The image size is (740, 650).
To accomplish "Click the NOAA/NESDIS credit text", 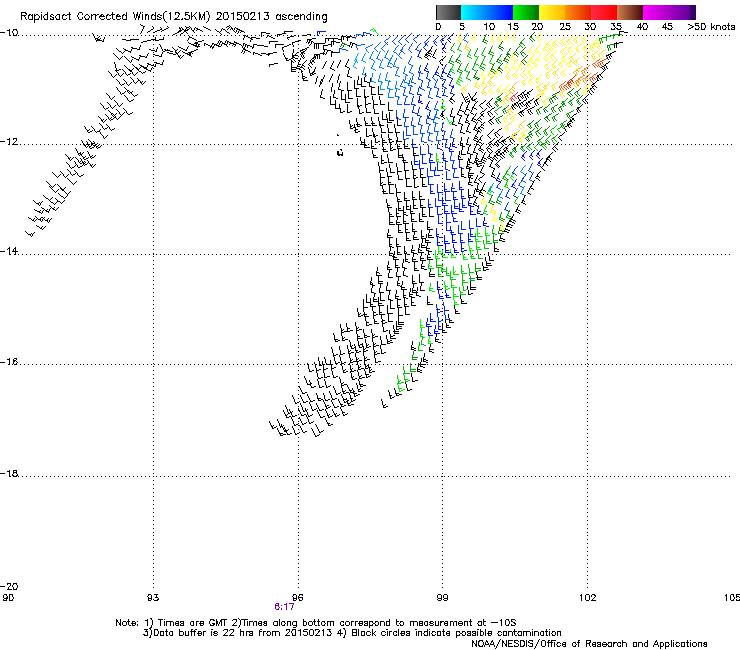I will 589,644.
